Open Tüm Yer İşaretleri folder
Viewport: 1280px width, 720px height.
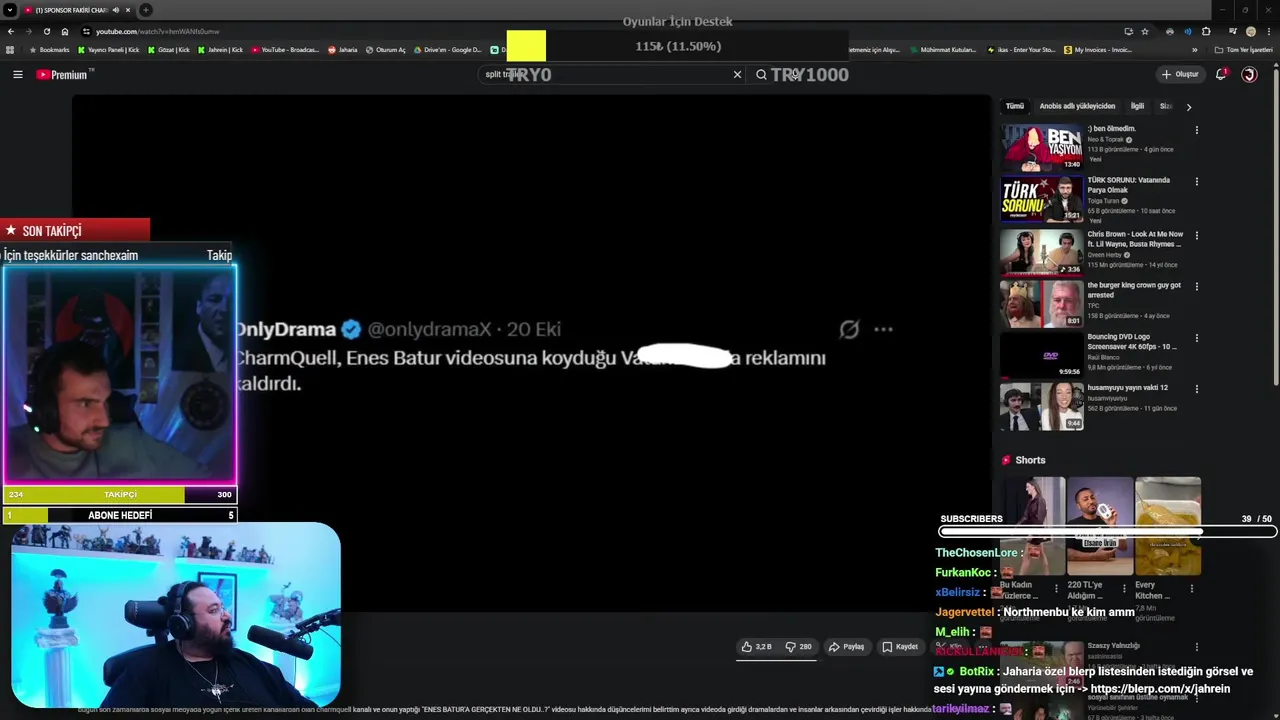pyautogui.click(x=1244, y=50)
